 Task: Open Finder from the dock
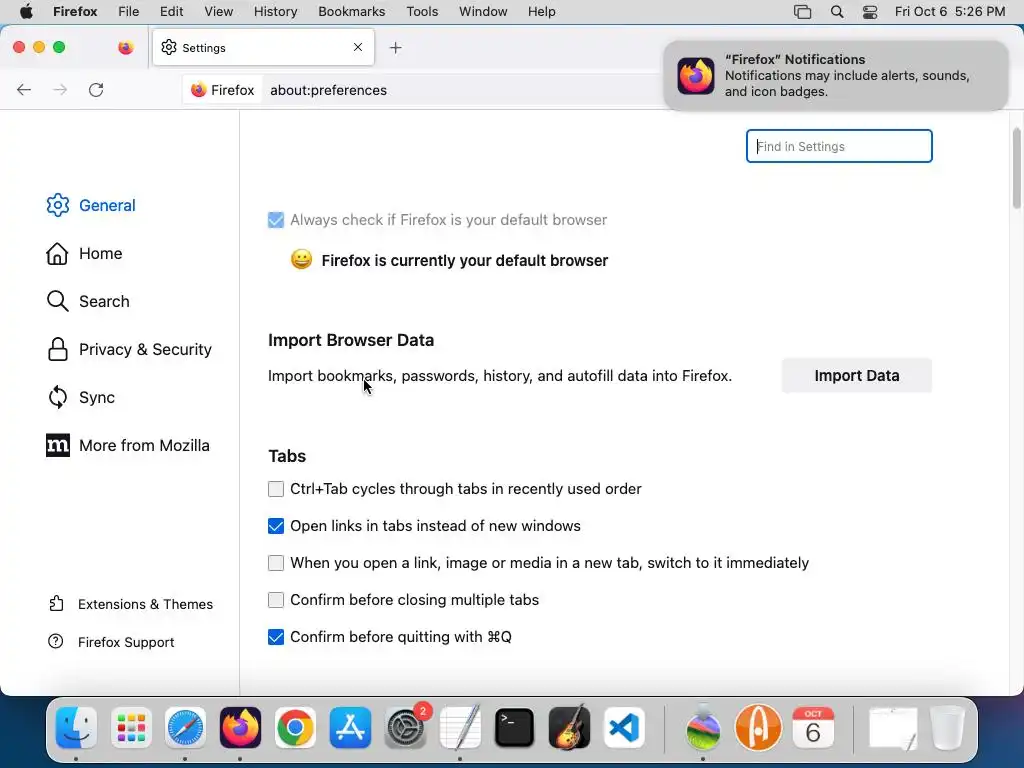pyautogui.click(x=76, y=728)
